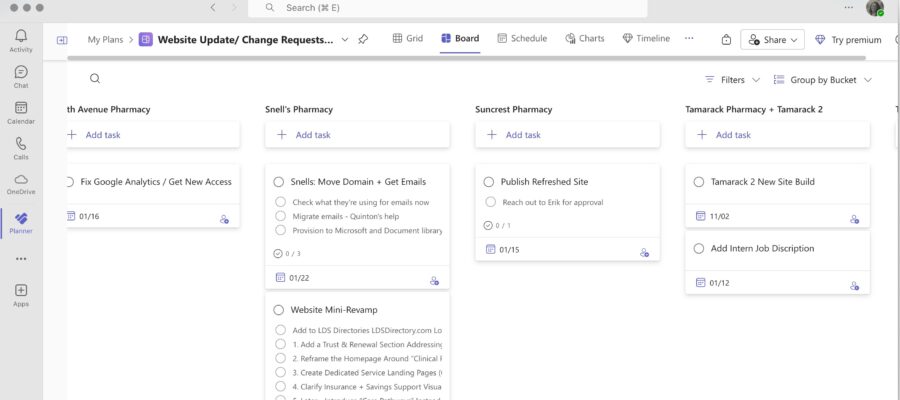Assign Tamarack 2 New Site Build task
The image size is (900, 400).
tap(855, 219)
